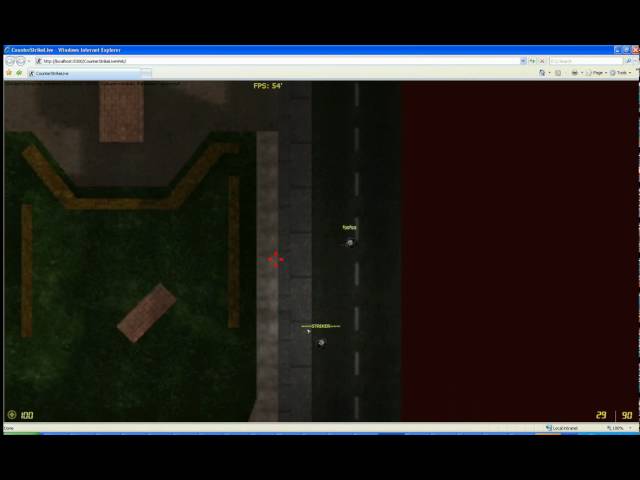The image size is (640, 480).
Task: Expand the Print dropdown arrow
Action: pyautogui.click(x=582, y=73)
